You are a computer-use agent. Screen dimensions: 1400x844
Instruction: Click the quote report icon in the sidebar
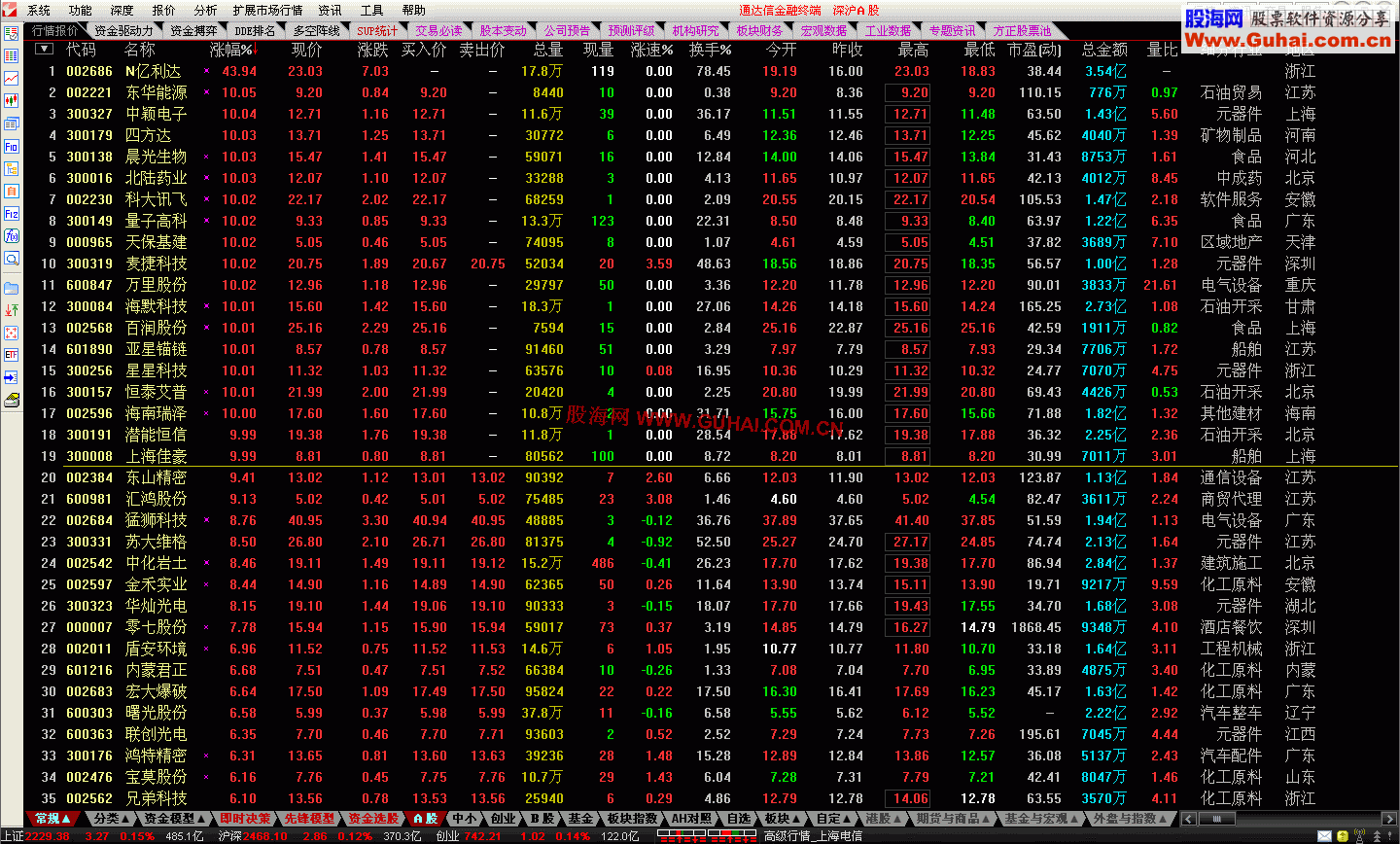pyautogui.click(x=12, y=33)
